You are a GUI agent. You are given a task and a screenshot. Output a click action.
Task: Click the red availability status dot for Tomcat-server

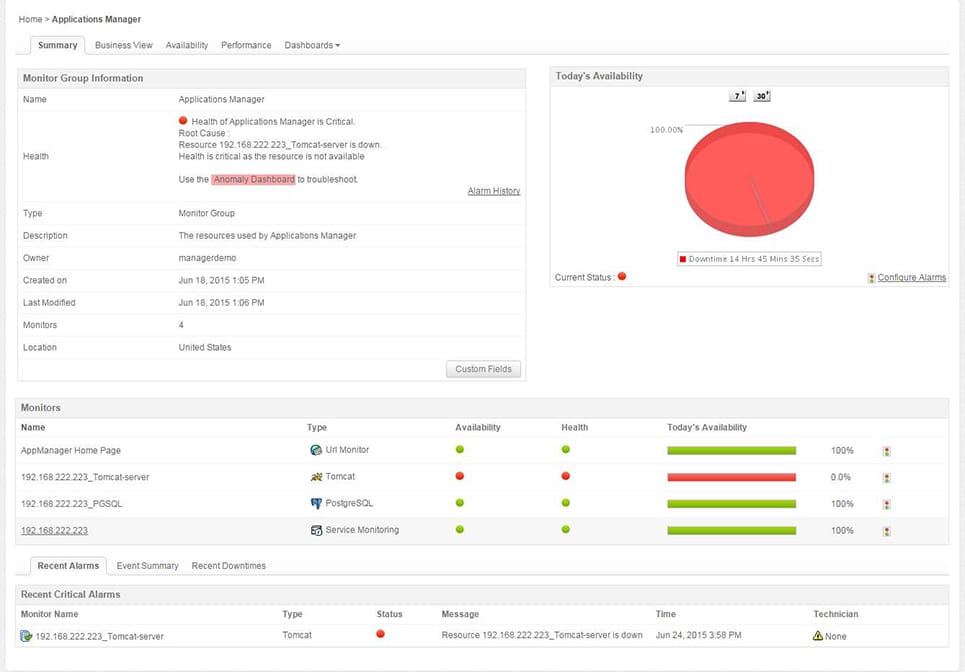pyautogui.click(x=459, y=477)
